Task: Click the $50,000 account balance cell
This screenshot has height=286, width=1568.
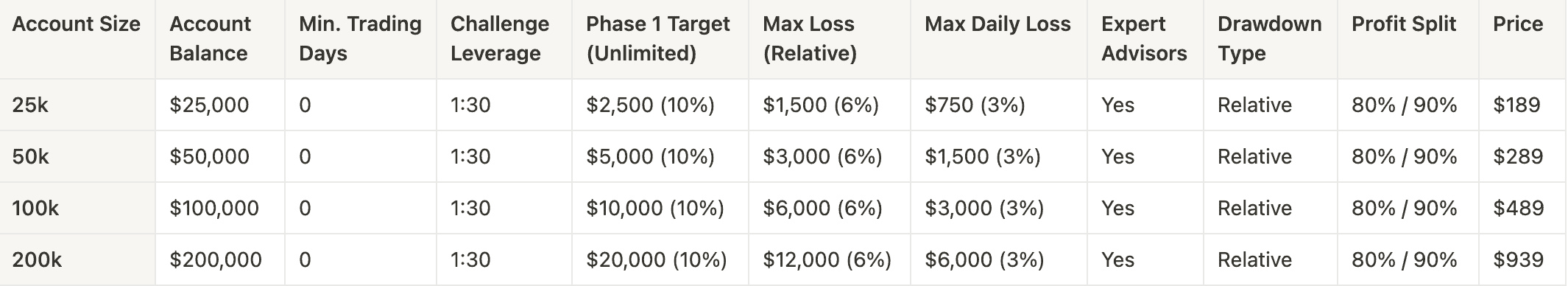Action: click(x=209, y=156)
